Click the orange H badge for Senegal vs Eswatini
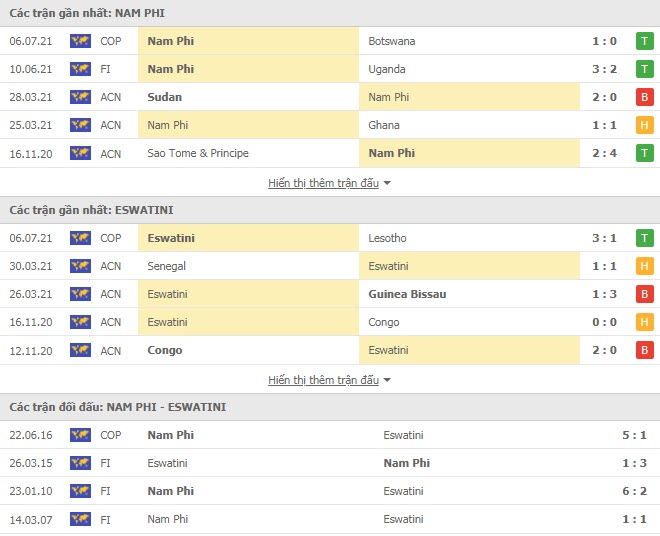Image resolution: width=660 pixels, height=536 pixels. tap(644, 266)
